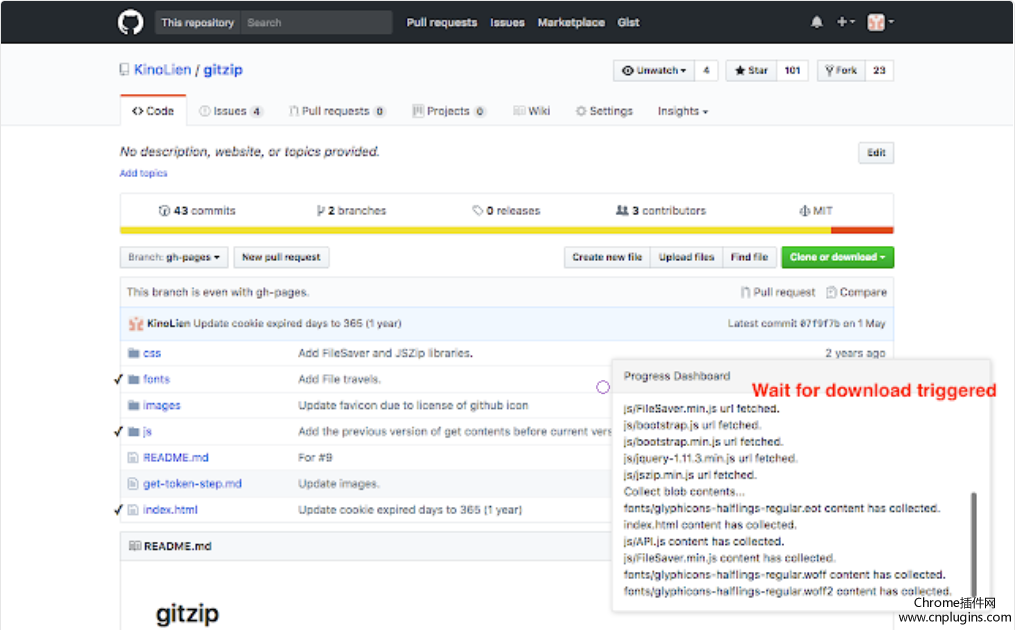Open the KinoLien owner link
1016x630 pixels.
point(163,70)
